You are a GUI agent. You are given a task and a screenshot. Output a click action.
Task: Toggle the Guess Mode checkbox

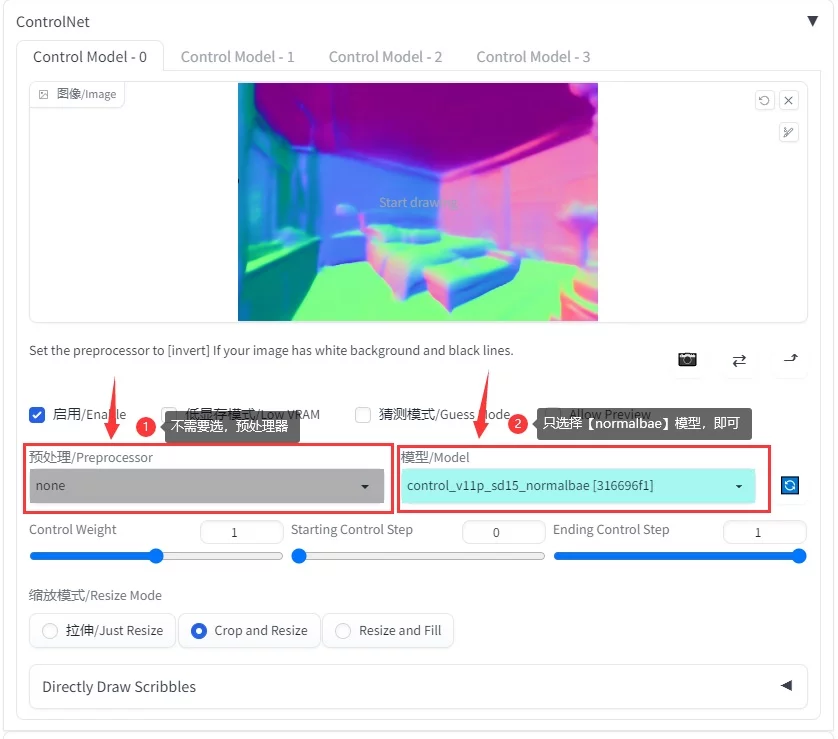click(363, 414)
